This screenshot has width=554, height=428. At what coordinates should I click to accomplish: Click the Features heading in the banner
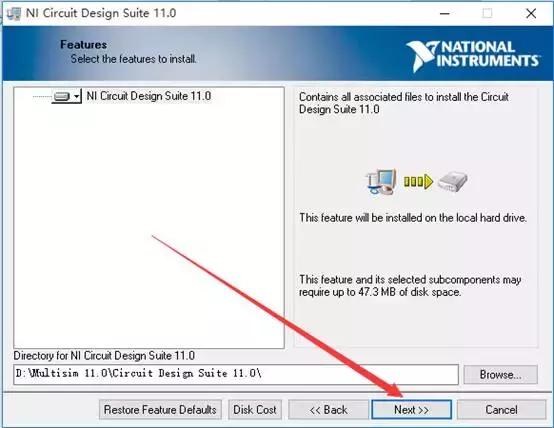click(x=83, y=45)
